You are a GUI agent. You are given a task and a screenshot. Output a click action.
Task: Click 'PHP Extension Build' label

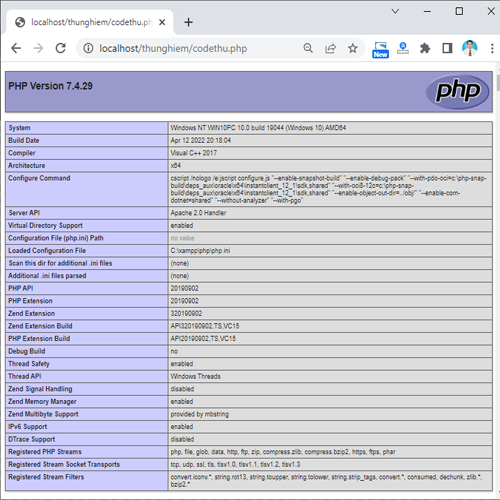pos(39,338)
